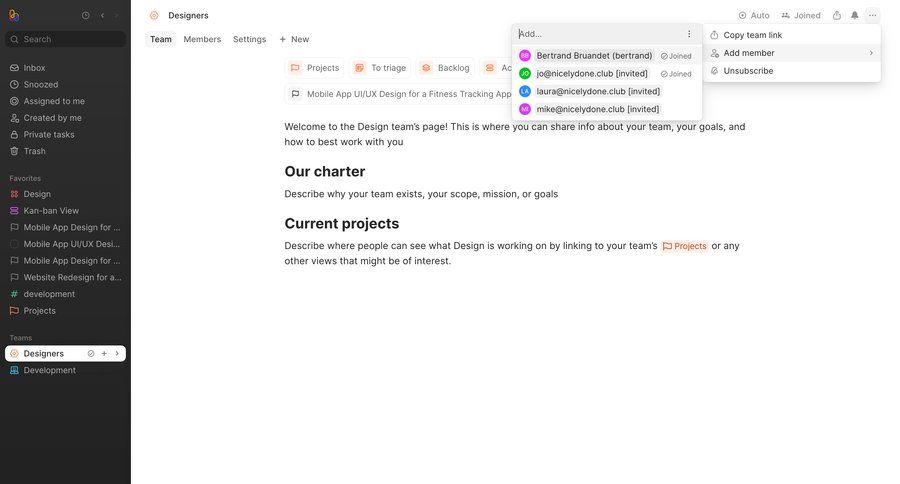Open the recent history clock icon
Screen dimensions: 900x484
[x=86, y=16]
